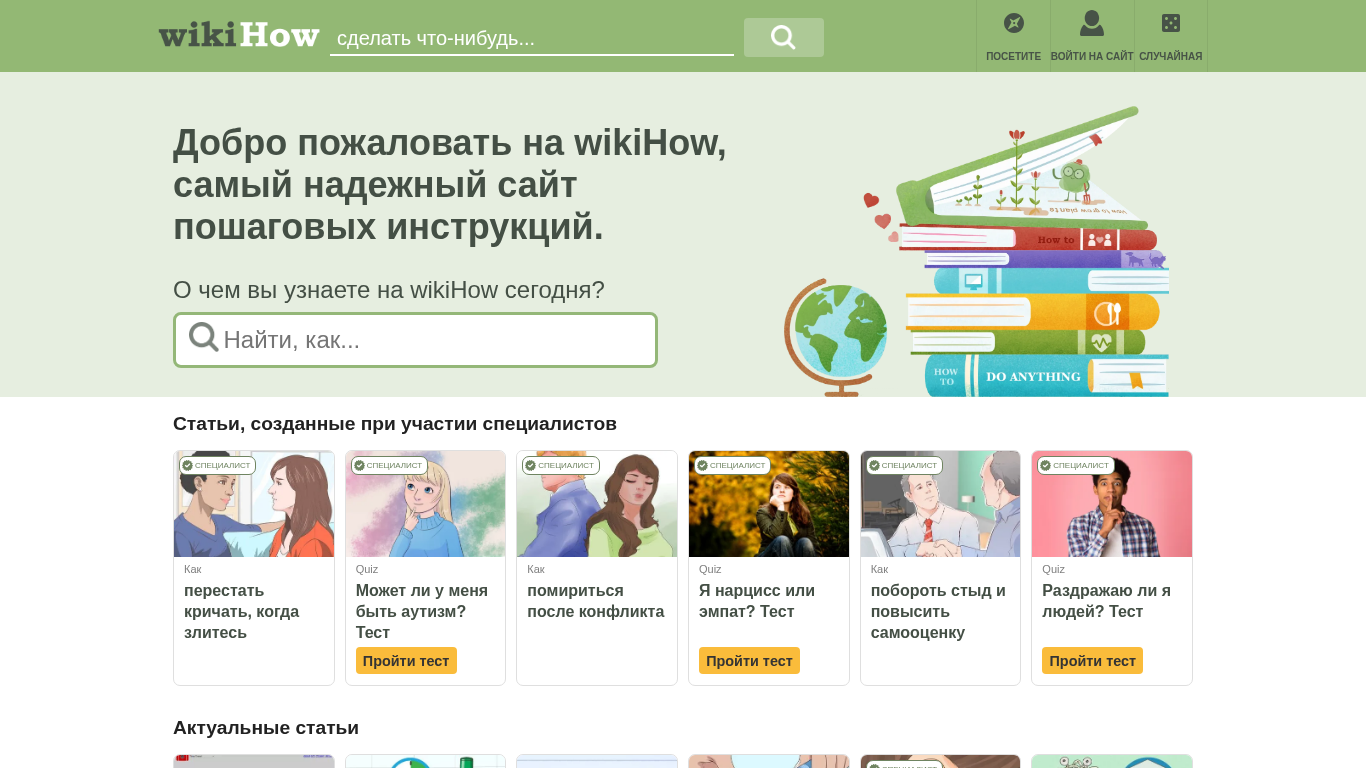Image resolution: width=1366 pixels, height=768 pixels.
Task: Focus the header сделать что-нибудь search field
Action: (x=532, y=38)
